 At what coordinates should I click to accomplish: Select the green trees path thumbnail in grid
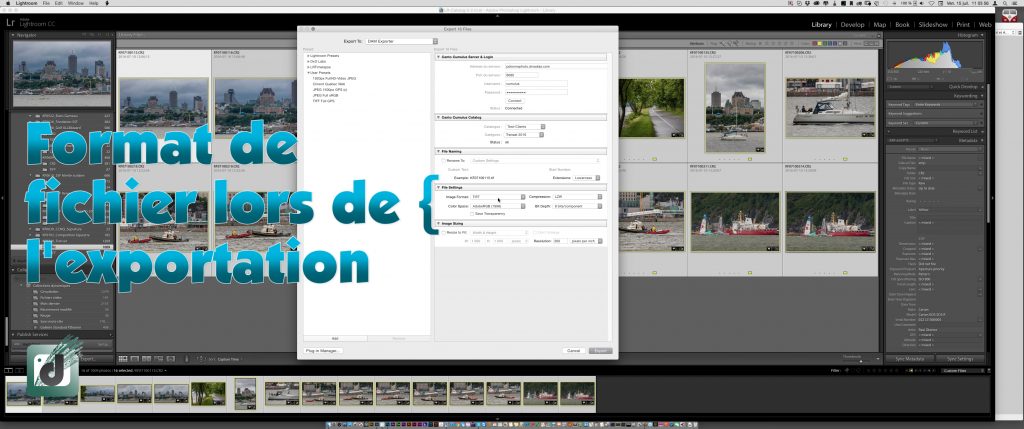(651, 108)
